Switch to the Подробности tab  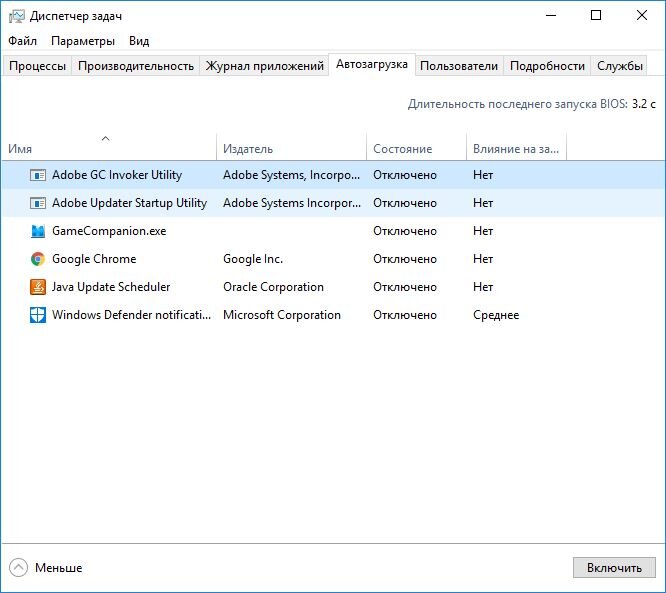(547, 66)
